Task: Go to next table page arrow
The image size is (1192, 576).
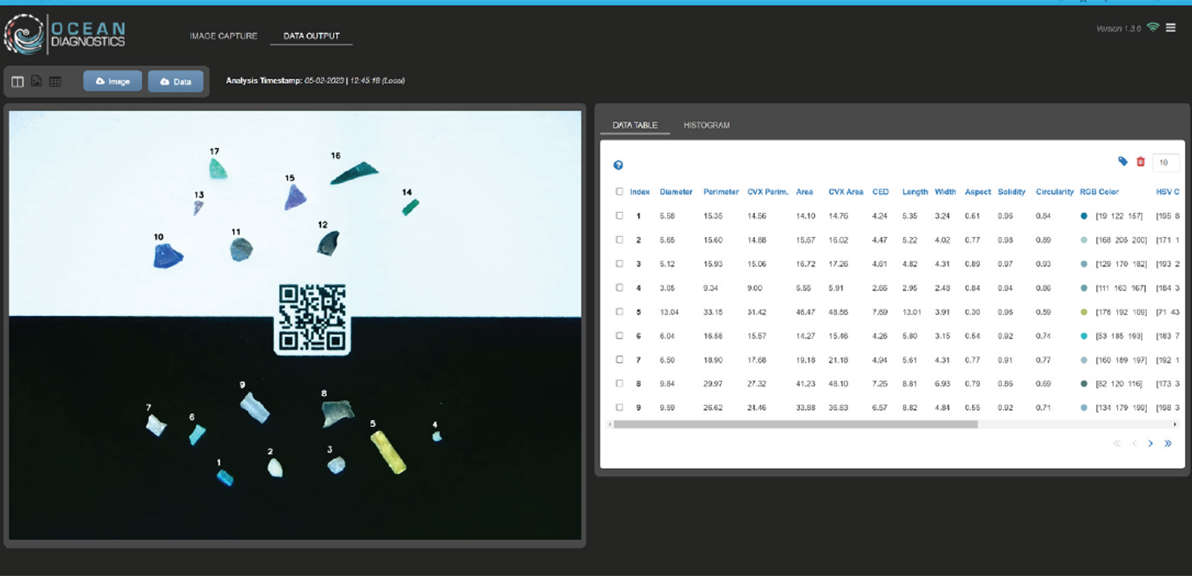Action: [1151, 444]
